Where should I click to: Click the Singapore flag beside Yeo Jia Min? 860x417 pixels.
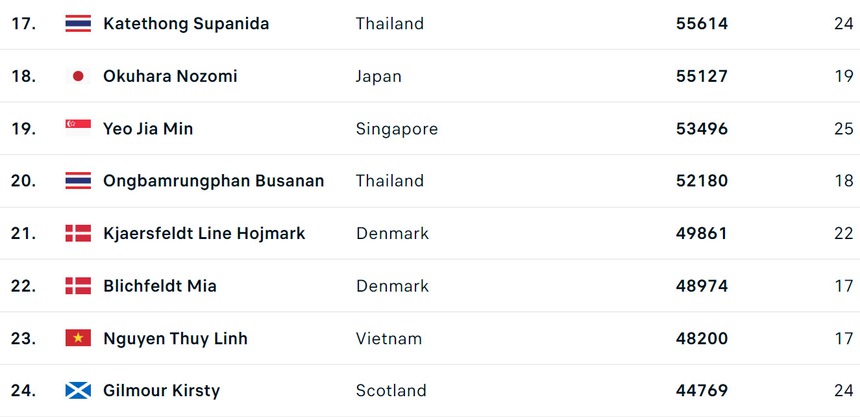(x=78, y=128)
